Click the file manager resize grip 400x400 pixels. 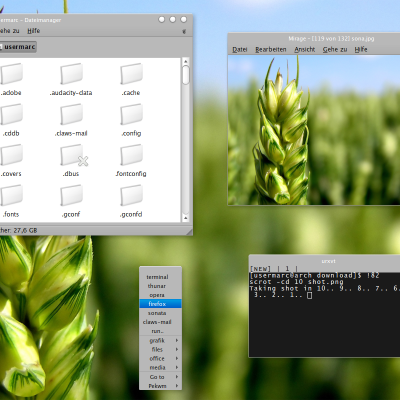tap(189, 231)
